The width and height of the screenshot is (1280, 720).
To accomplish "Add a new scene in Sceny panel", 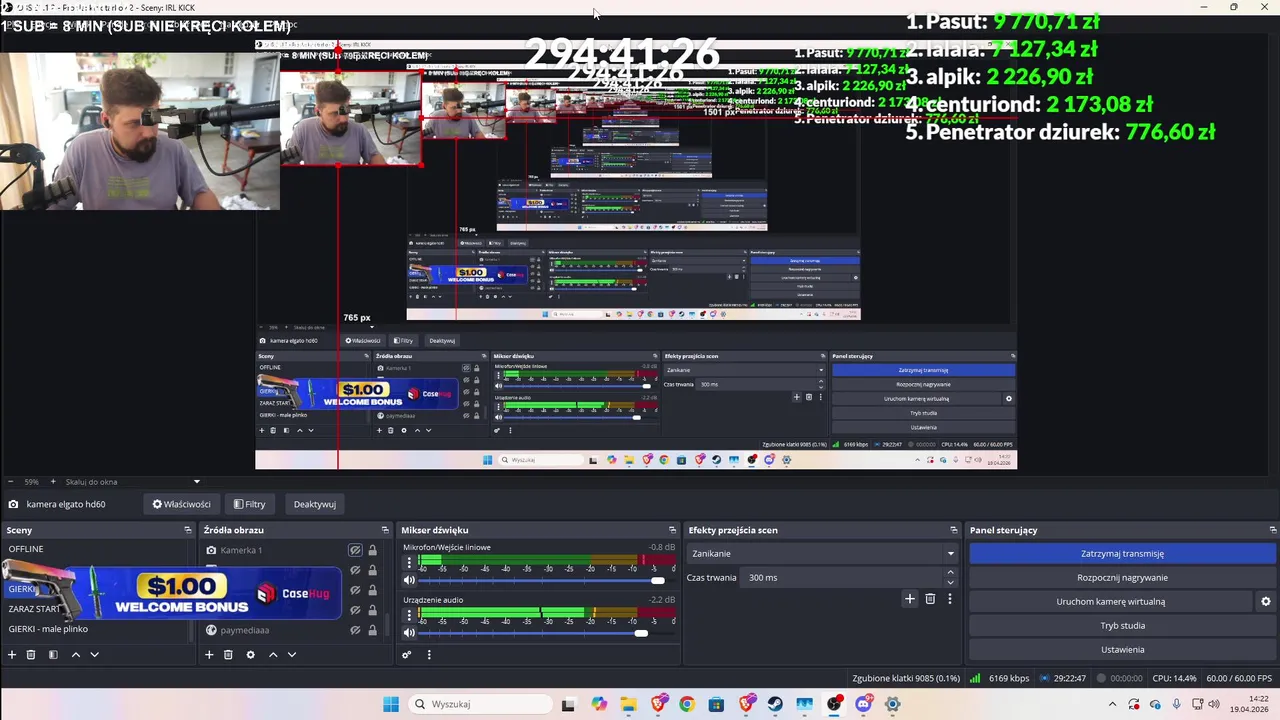I will coord(12,655).
